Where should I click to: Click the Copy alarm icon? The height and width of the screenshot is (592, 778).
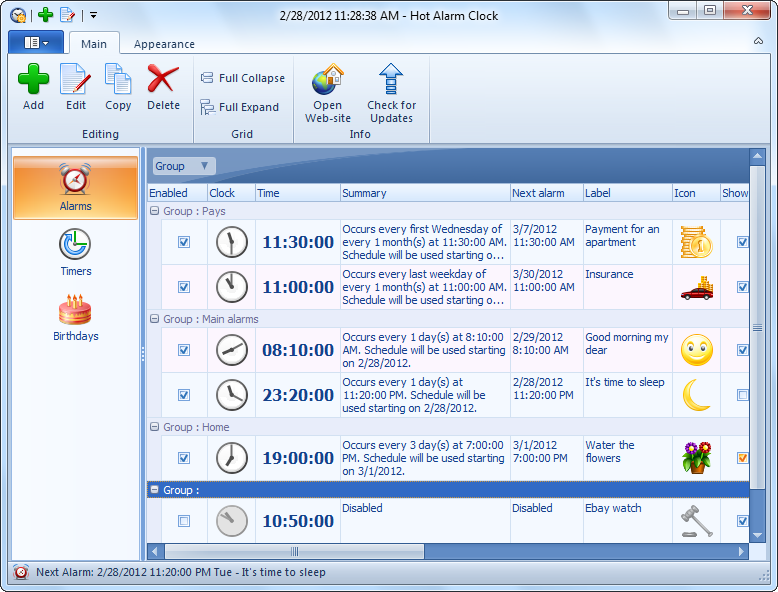tap(118, 79)
